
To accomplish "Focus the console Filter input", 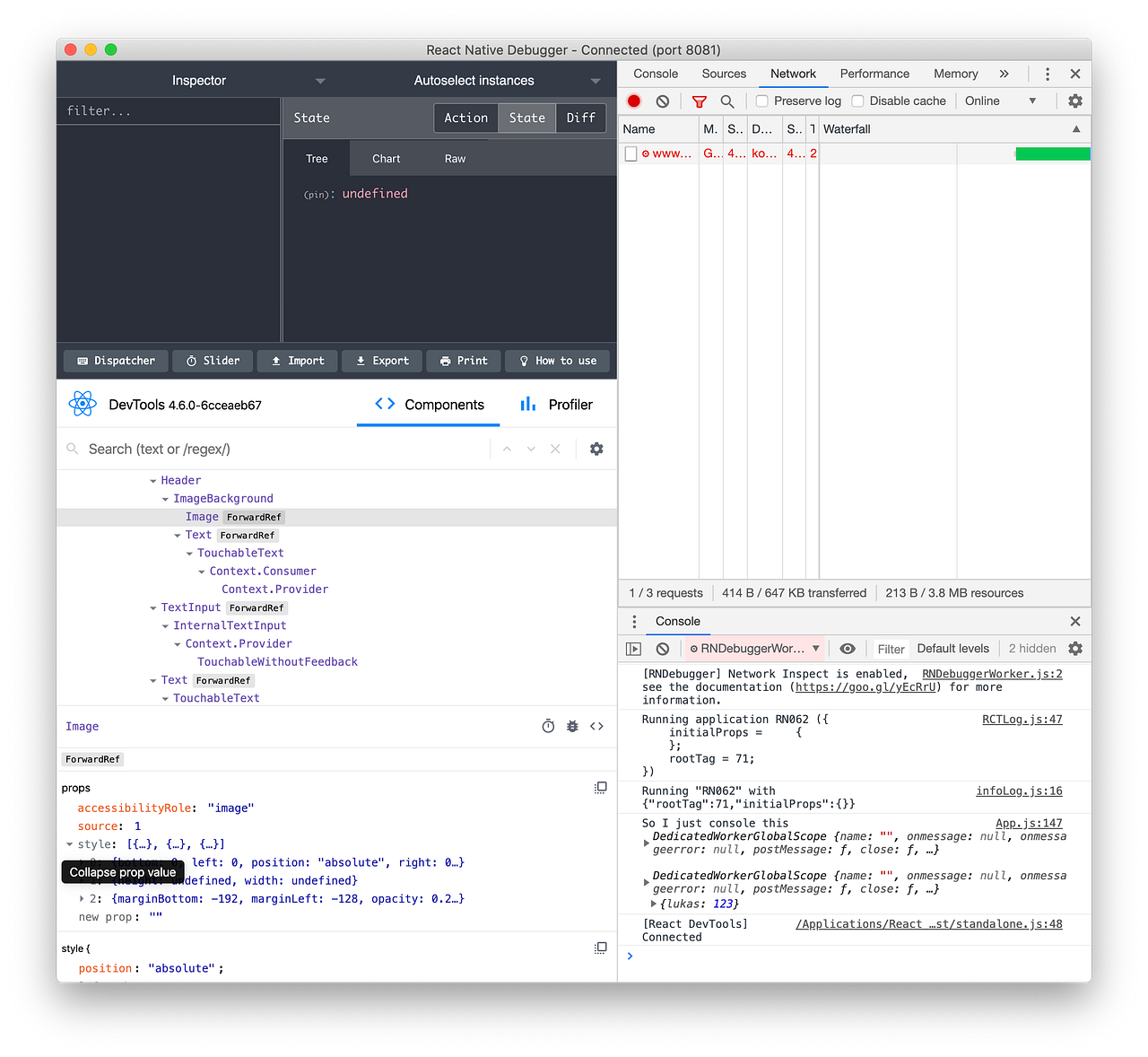I will pyautogui.click(x=891, y=649).
